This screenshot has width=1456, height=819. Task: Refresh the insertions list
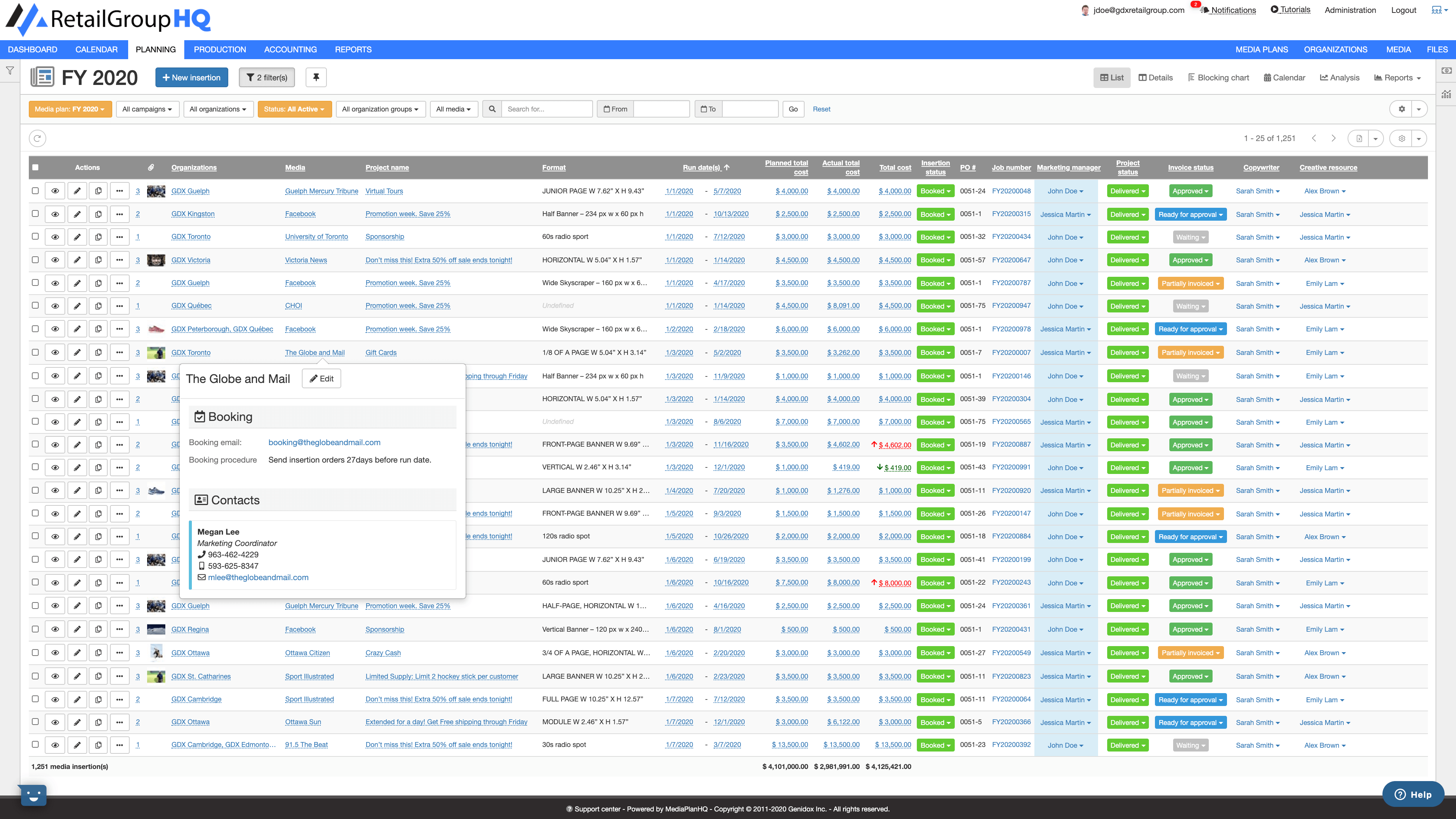(37, 138)
